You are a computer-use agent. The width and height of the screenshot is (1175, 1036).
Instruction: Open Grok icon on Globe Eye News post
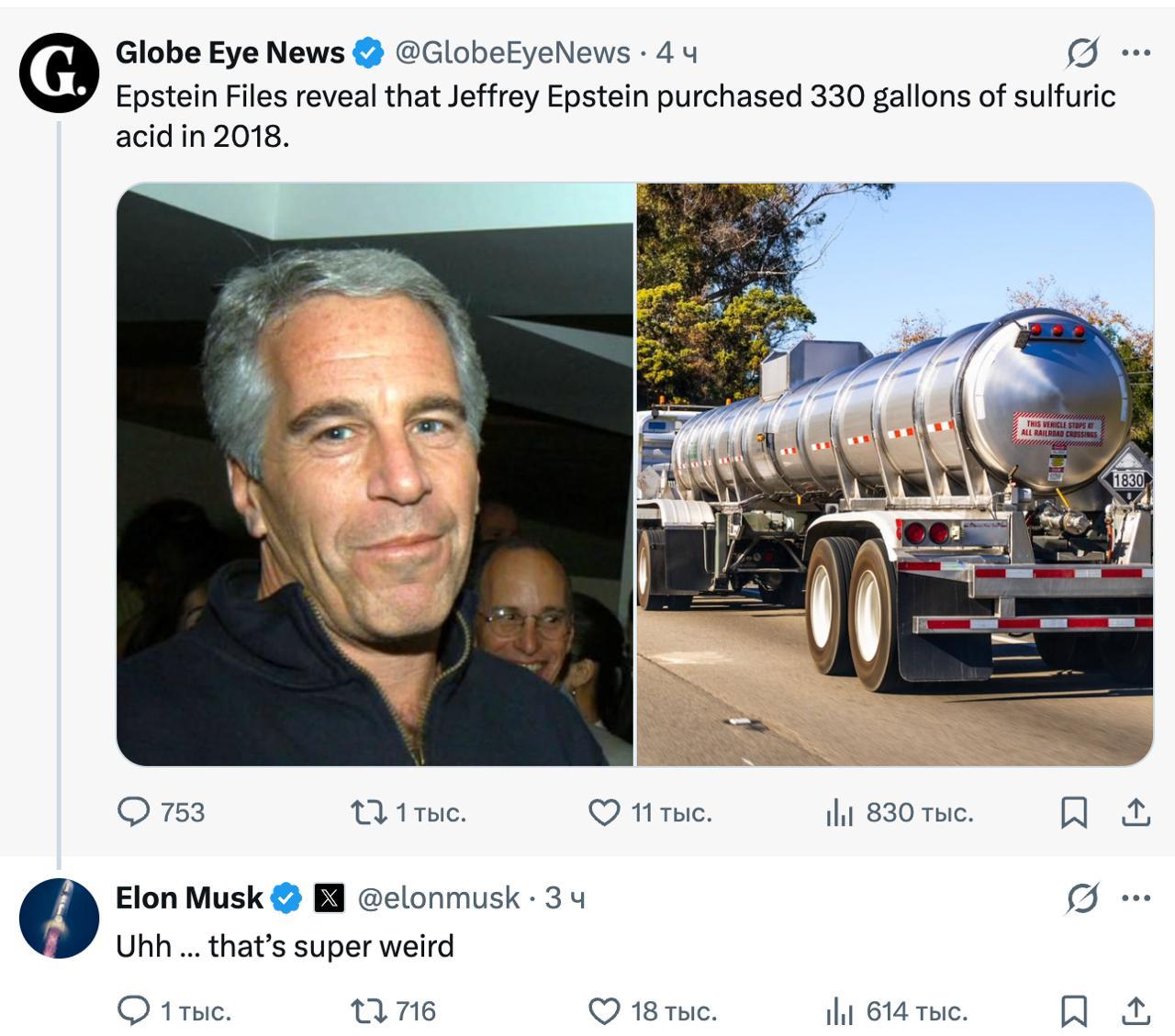coord(1082,53)
